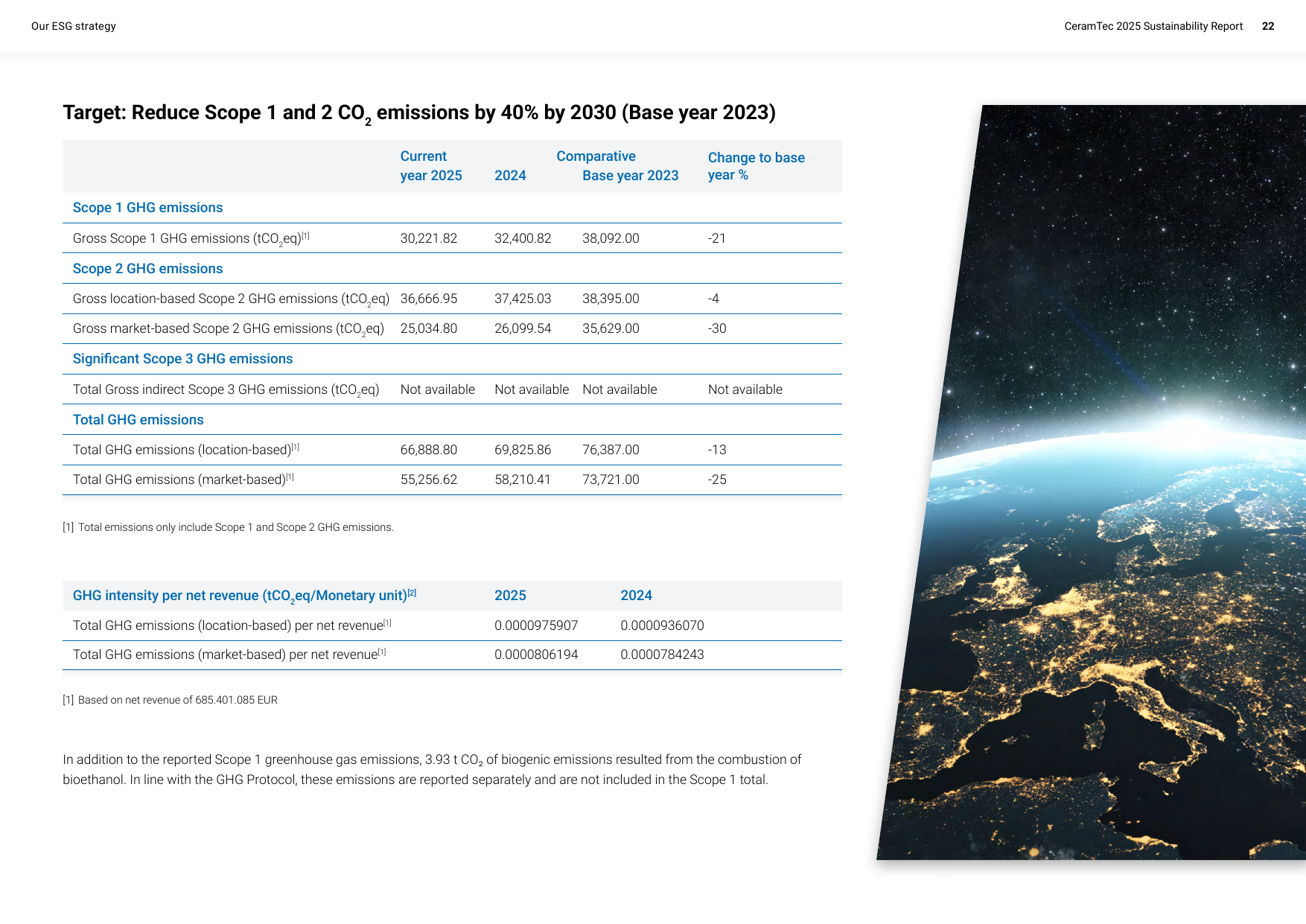The height and width of the screenshot is (924, 1306).
Task: Click 'GHG intensity per net revenue' table heading
Action: [x=244, y=596]
